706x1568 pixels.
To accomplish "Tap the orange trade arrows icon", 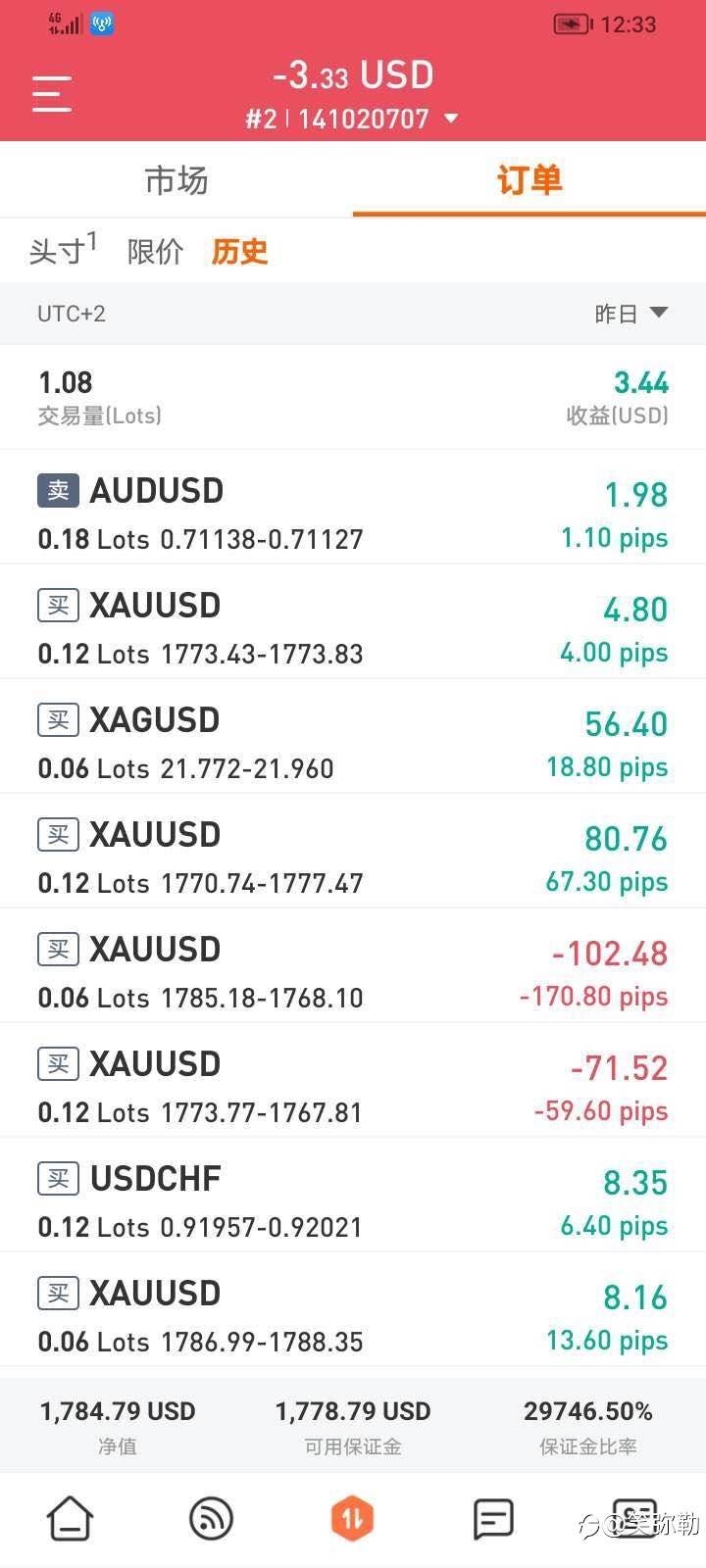I will [x=353, y=1518].
